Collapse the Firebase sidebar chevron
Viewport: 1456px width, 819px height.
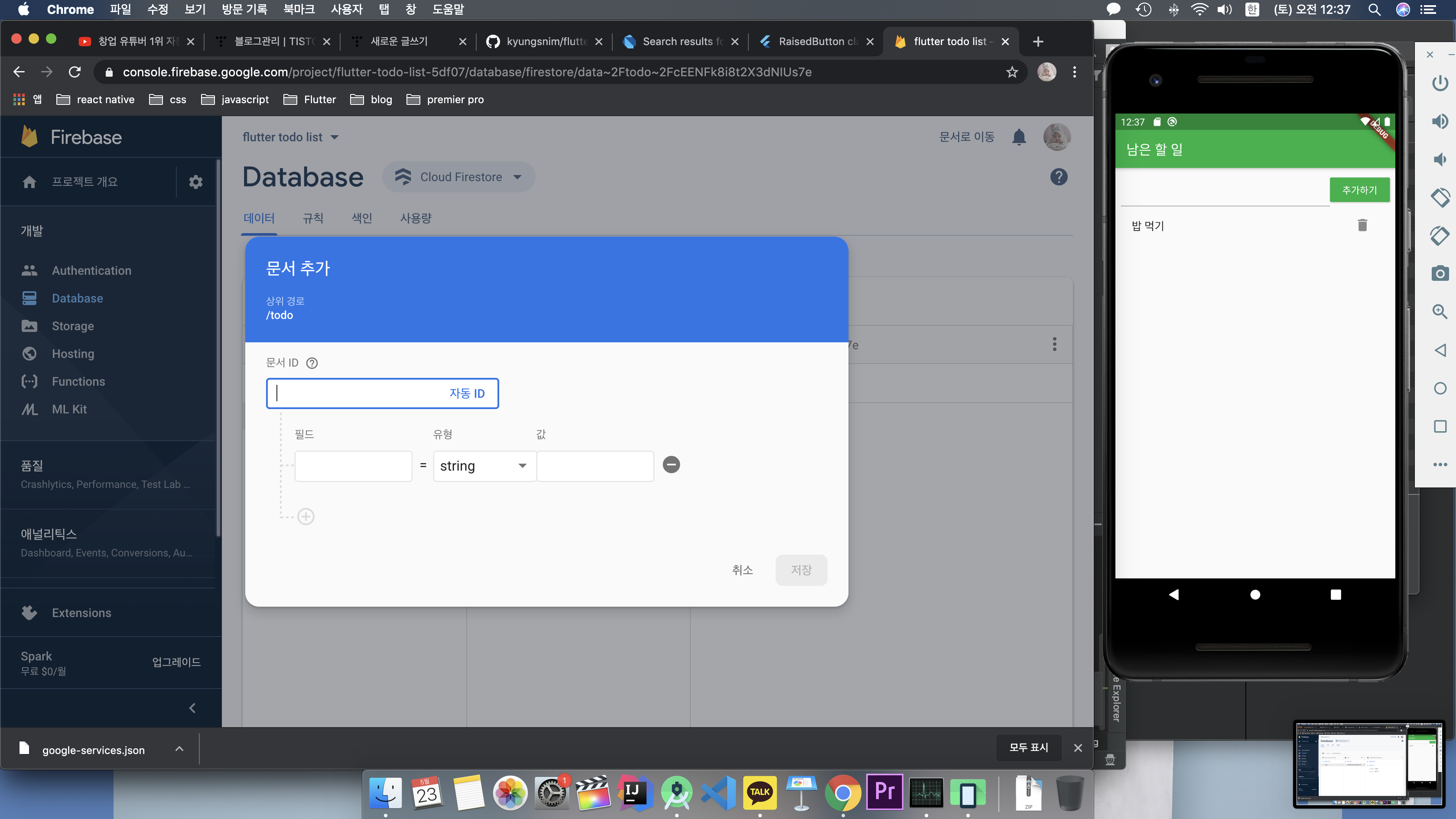192,708
